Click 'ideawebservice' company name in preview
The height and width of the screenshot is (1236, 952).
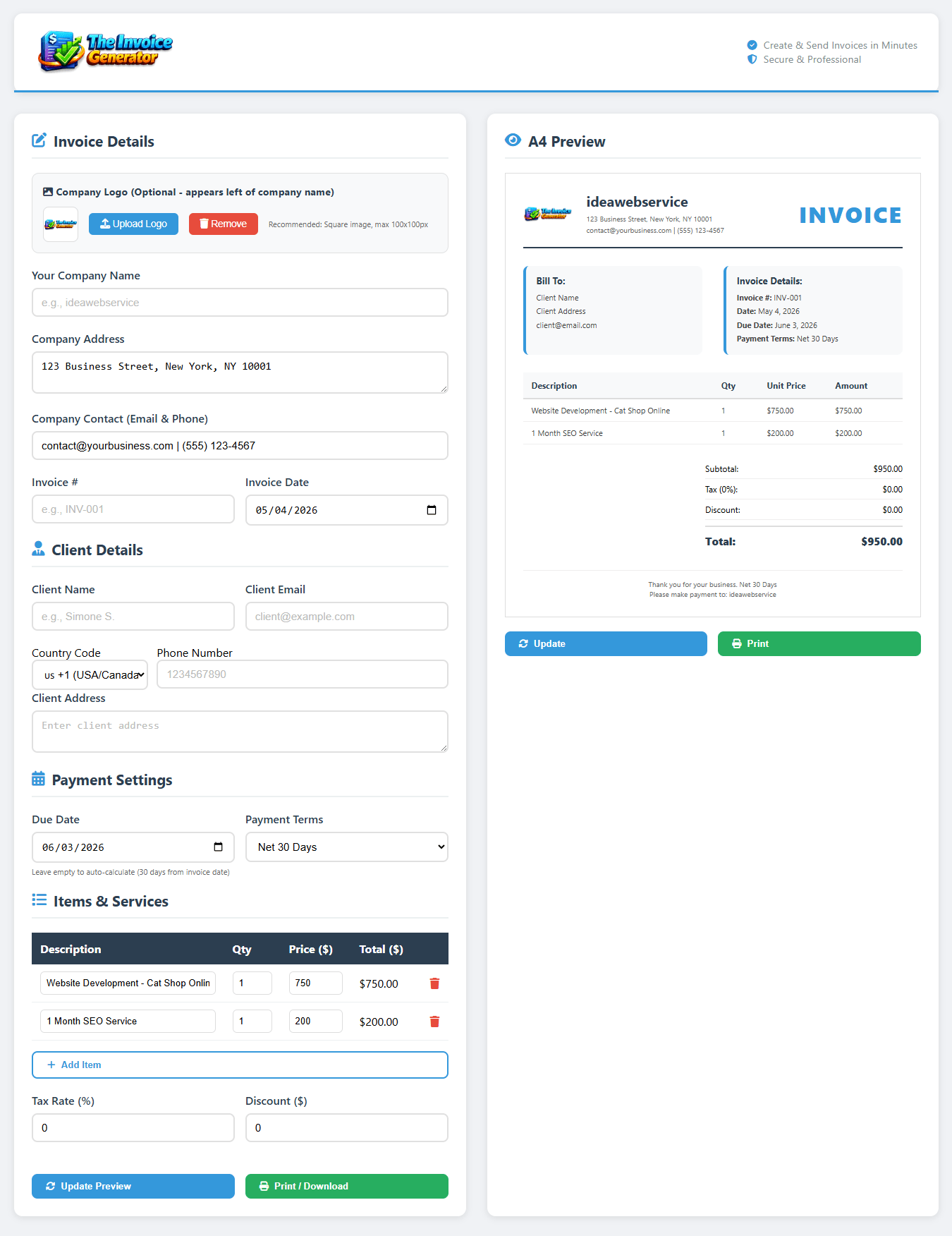pyautogui.click(x=637, y=202)
